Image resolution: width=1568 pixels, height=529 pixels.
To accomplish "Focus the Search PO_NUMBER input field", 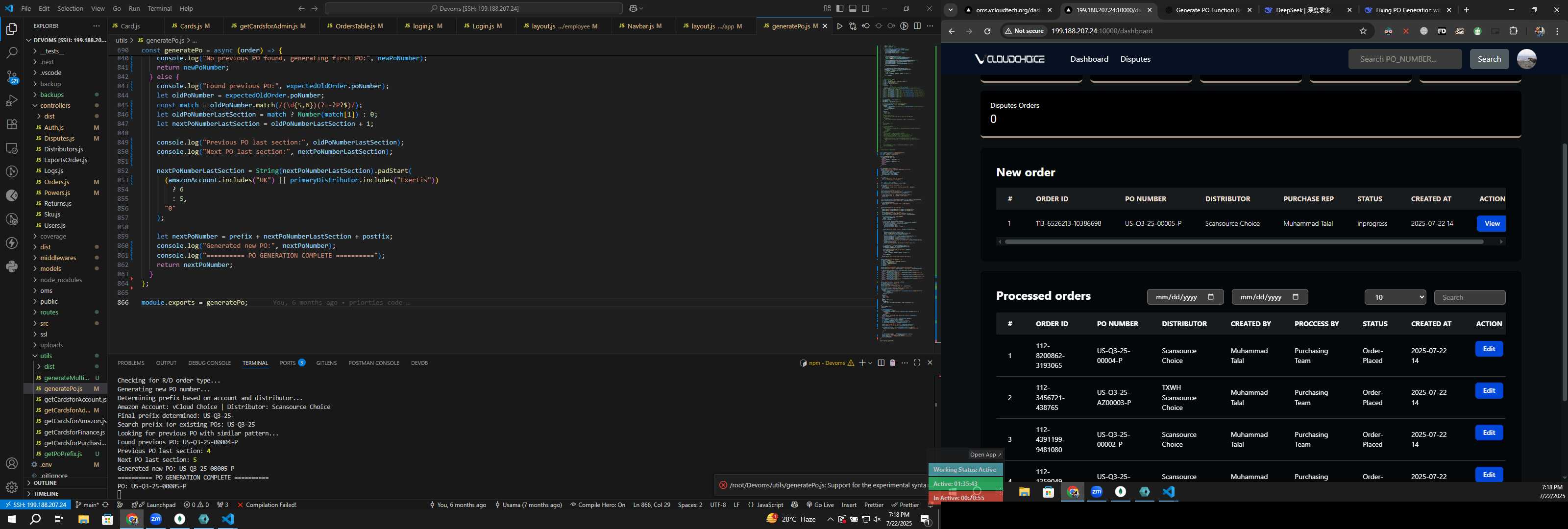I will pyautogui.click(x=1405, y=59).
